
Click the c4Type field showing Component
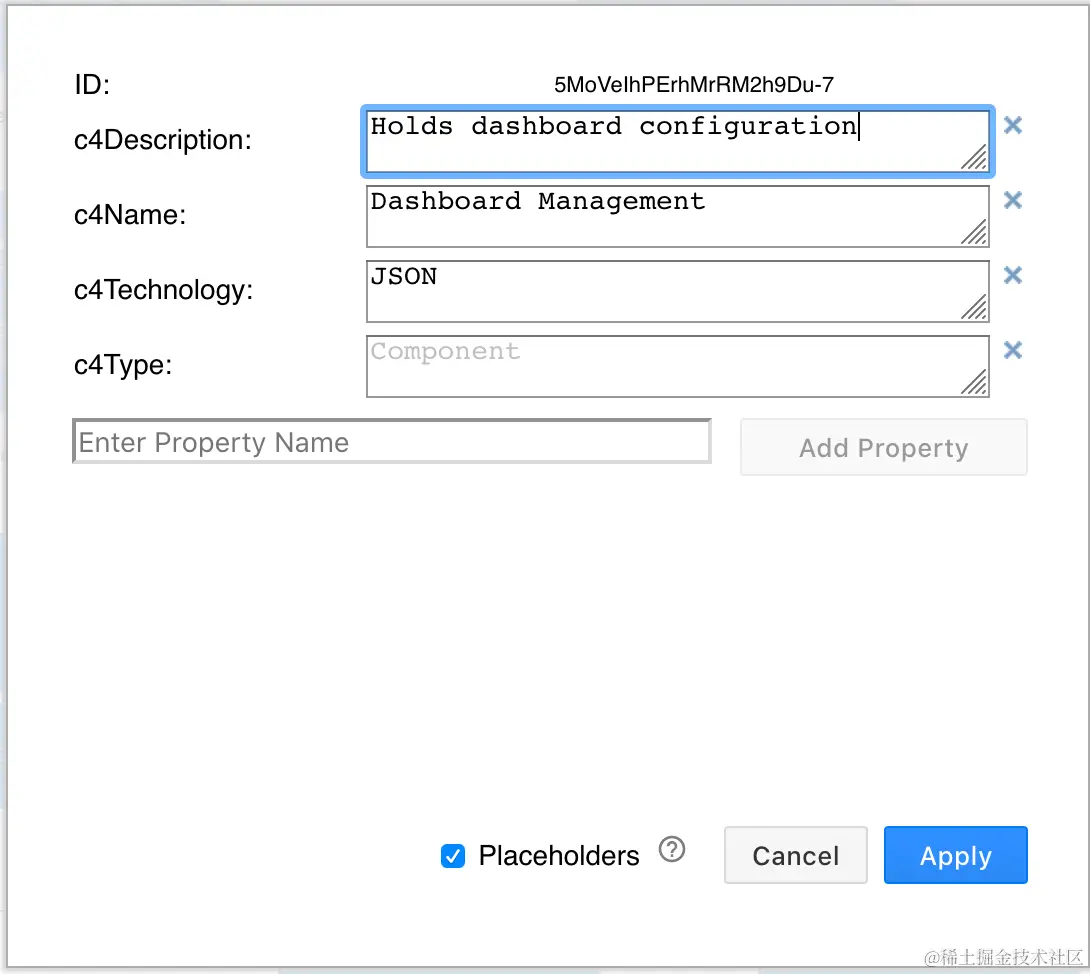click(x=678, y=366)
